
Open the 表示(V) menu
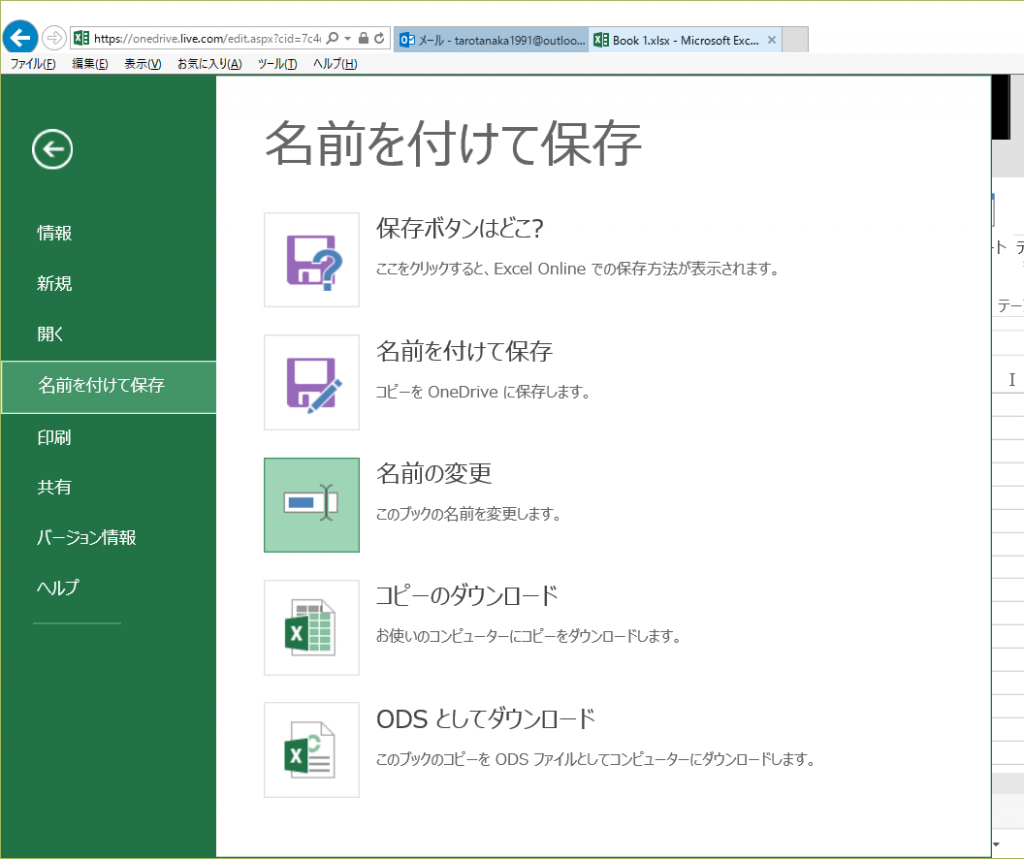(142, 63)
